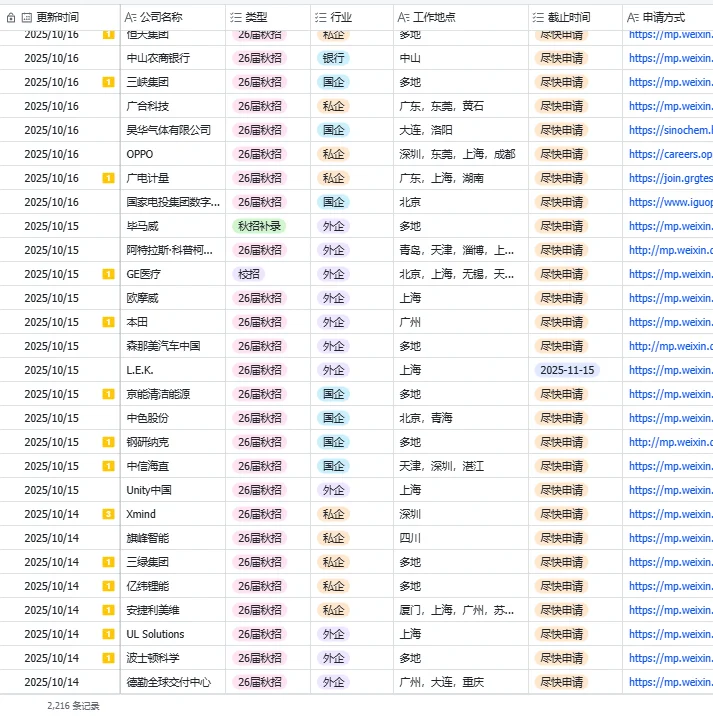Click the location cell 四川 in the 旗峰智能 row
Screen dimensions: 713x716
click(x=461, y=538)
